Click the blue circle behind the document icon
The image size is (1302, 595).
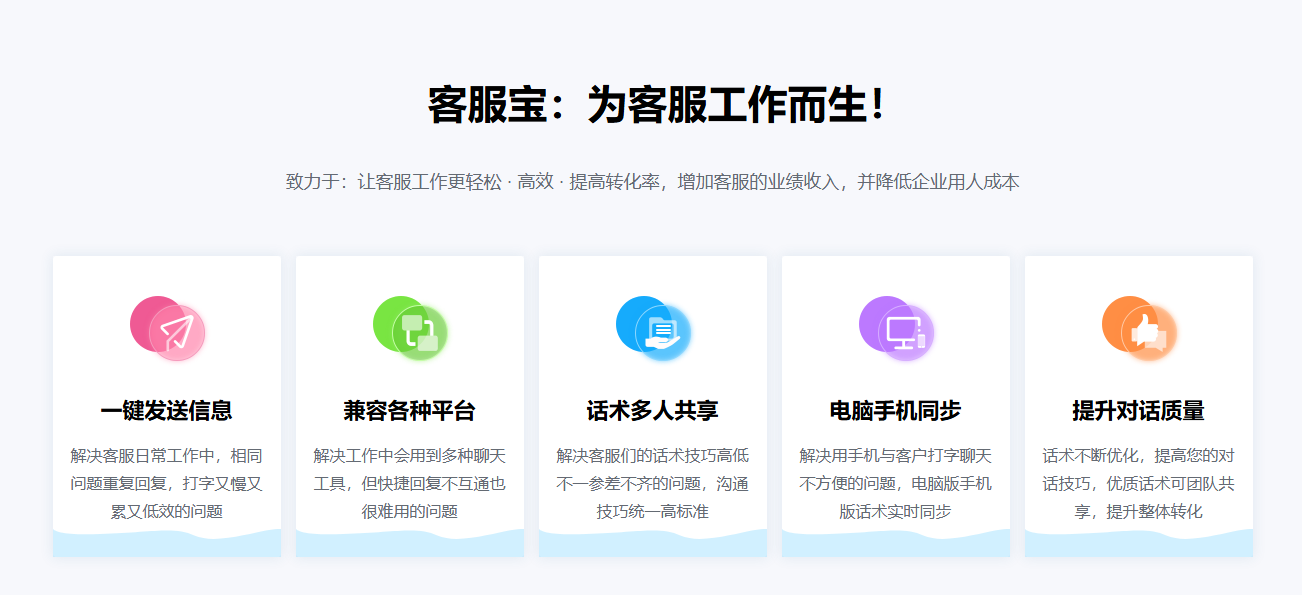[x=636, y=320]
